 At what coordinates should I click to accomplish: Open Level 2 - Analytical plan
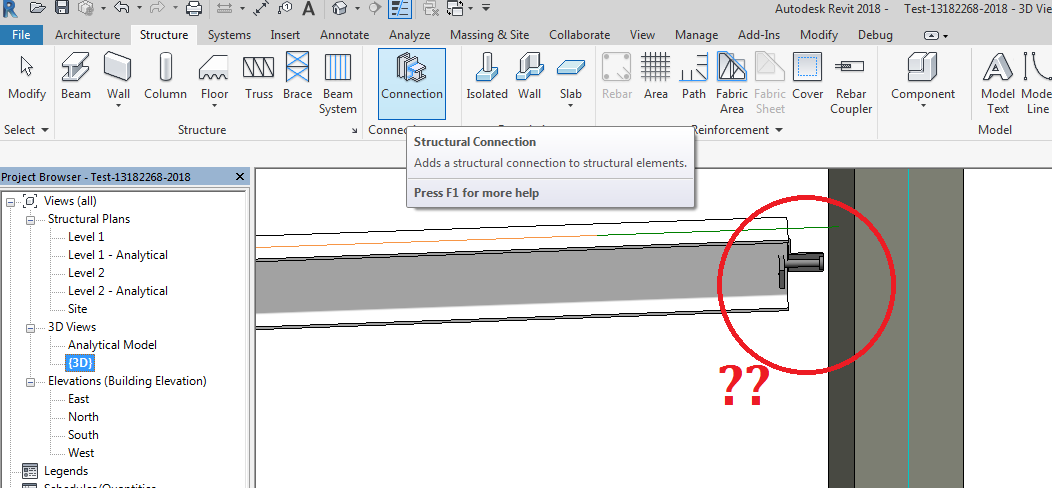point(117,291)
